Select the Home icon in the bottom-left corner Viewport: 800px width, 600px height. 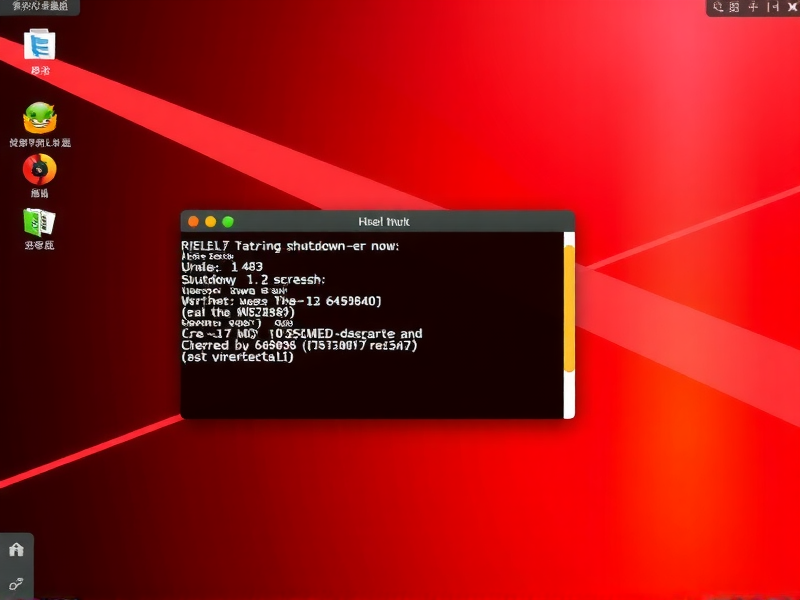click(x=16, y=550)
